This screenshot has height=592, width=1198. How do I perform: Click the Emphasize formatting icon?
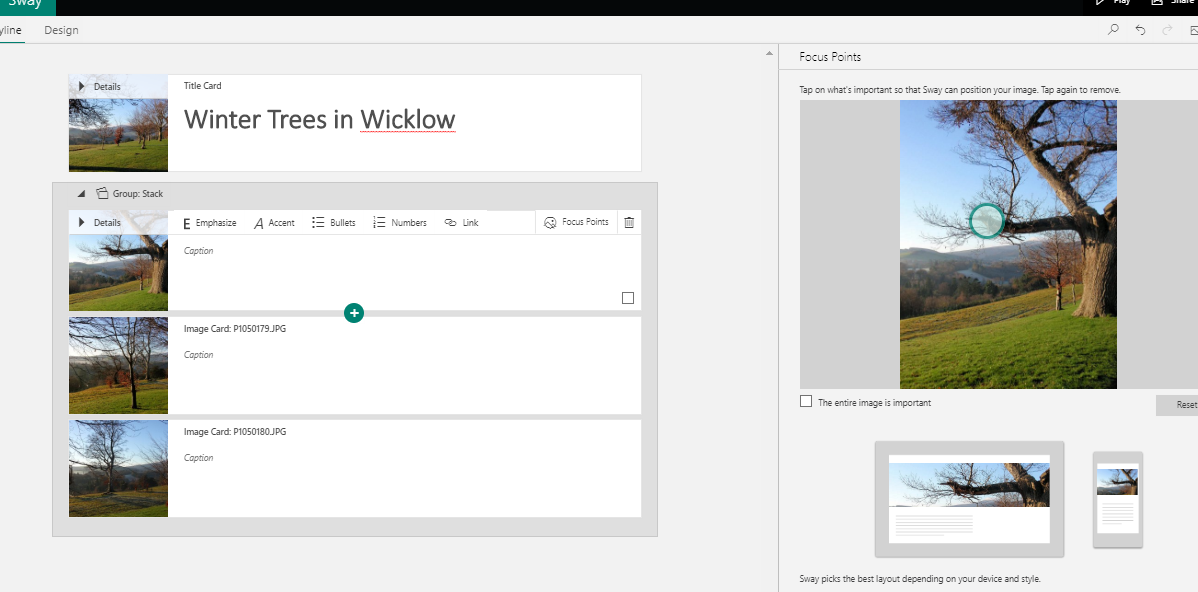coord(187,223)
